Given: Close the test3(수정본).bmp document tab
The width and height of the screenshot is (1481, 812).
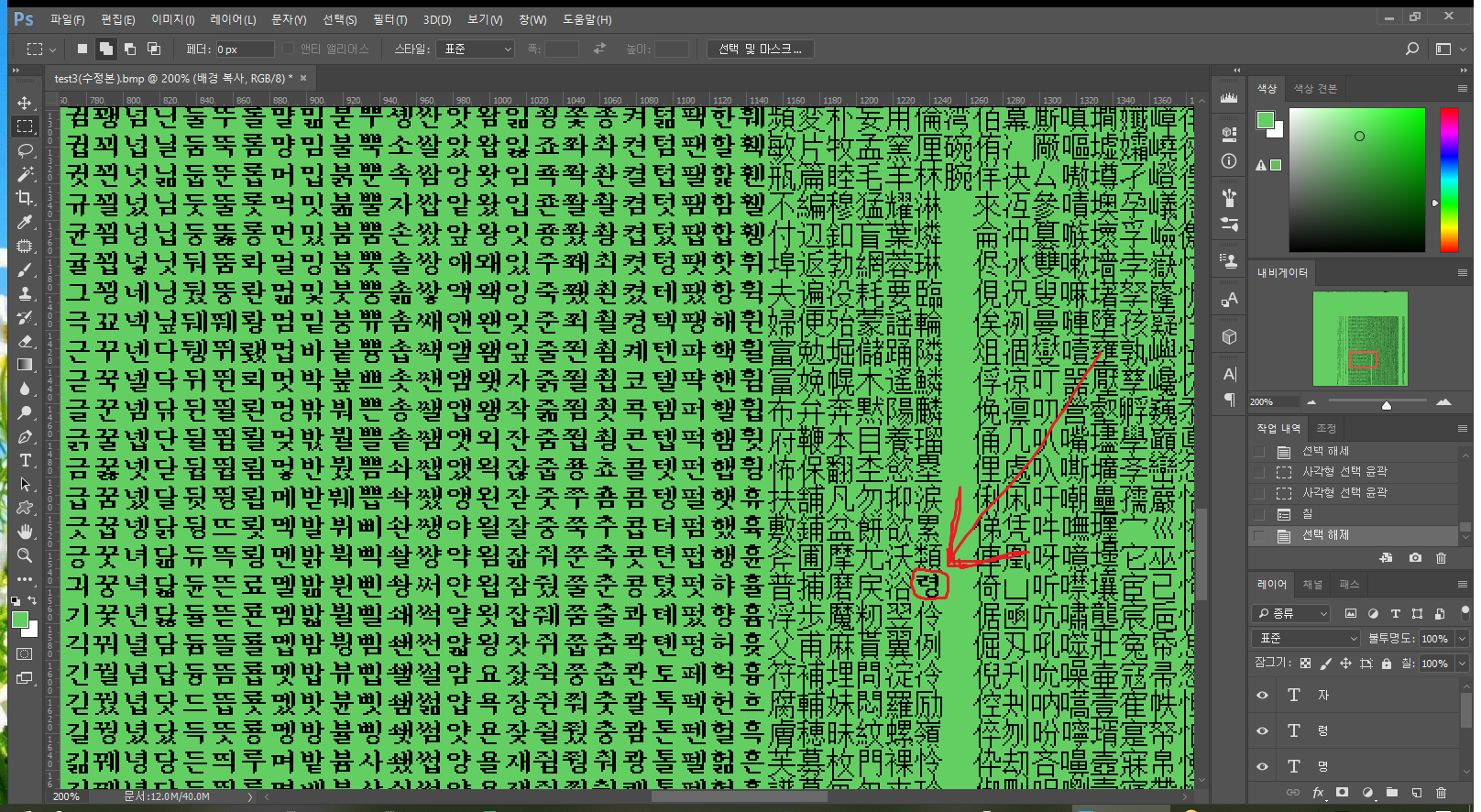Looking at the screenshot, I should point(303,78).
